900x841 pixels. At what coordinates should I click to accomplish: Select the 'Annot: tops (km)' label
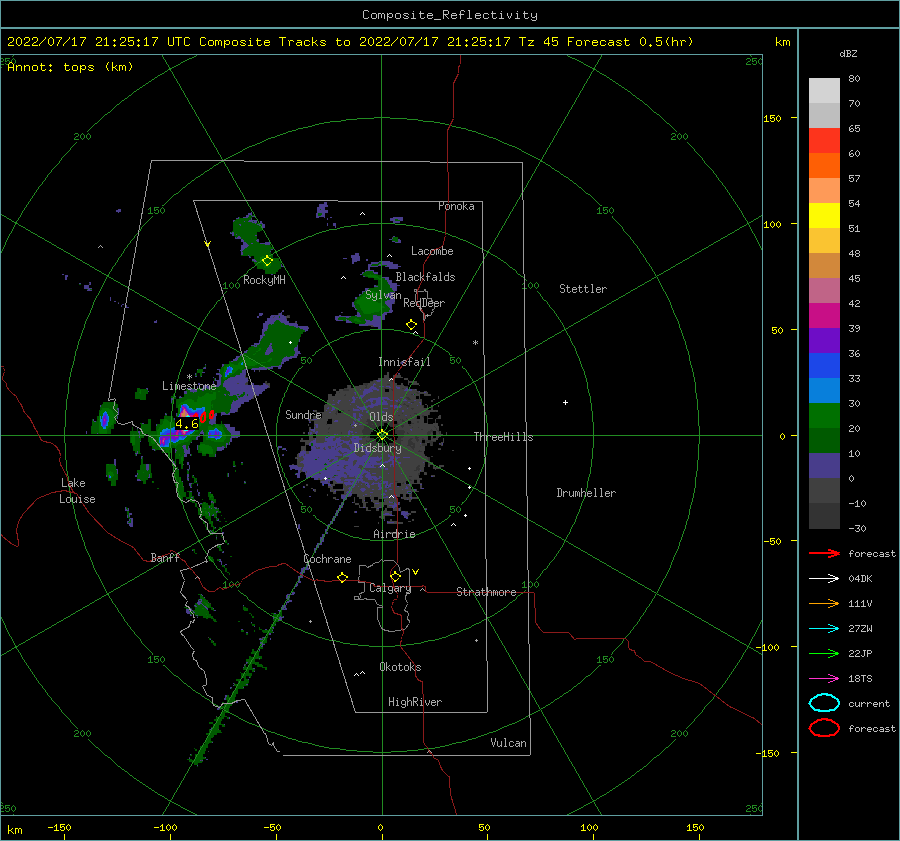pyautogui.click(x=70, y=67)
